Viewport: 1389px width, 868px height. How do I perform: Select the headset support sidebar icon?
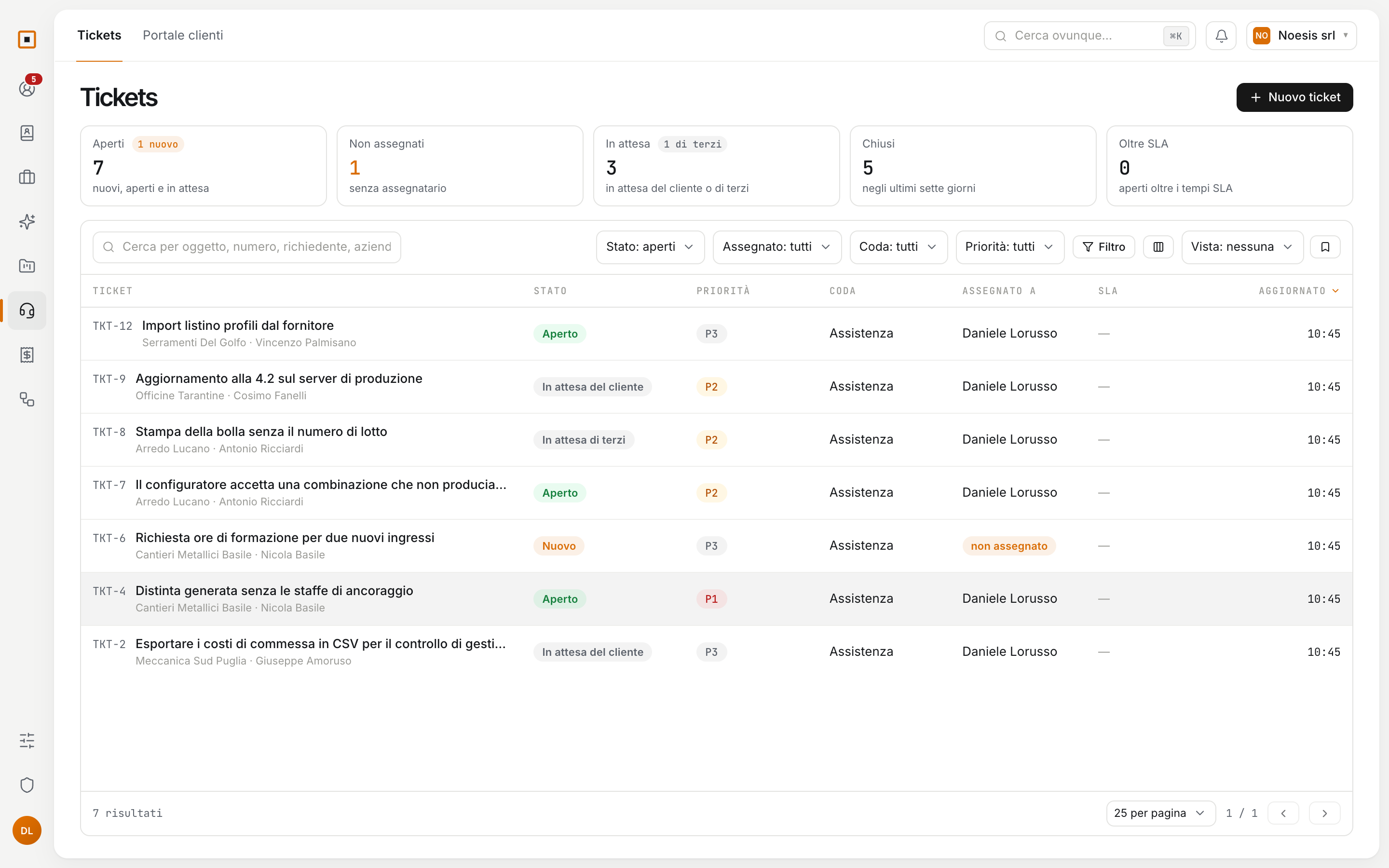(x=27, y=311)
